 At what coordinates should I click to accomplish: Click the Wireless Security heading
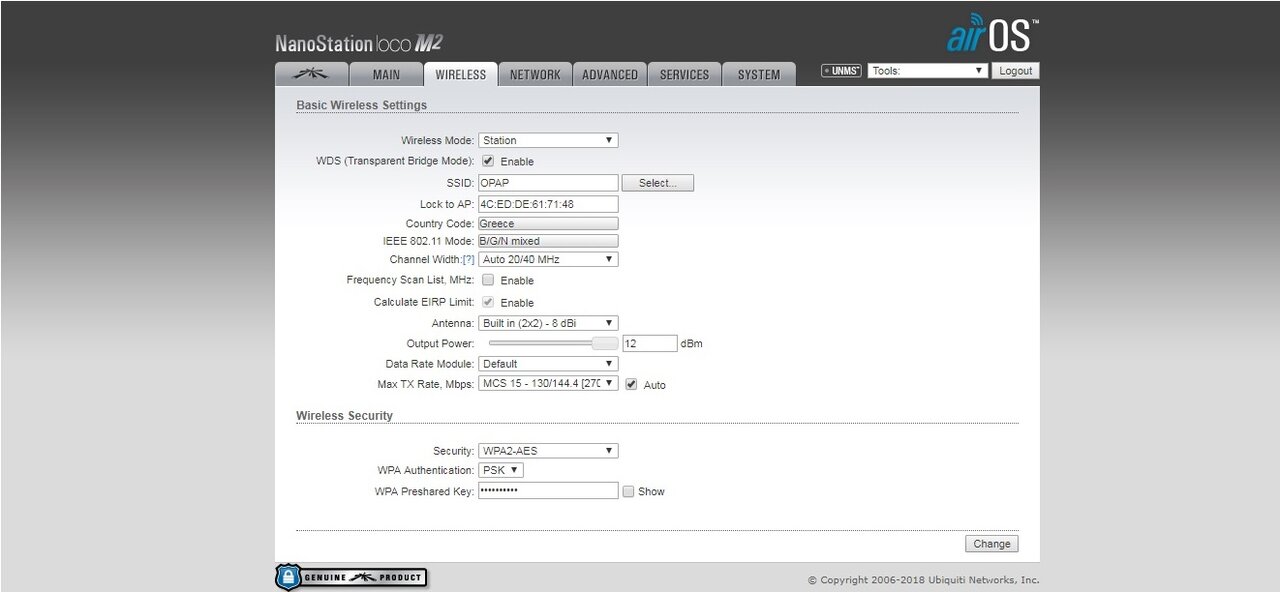point(344,416)
